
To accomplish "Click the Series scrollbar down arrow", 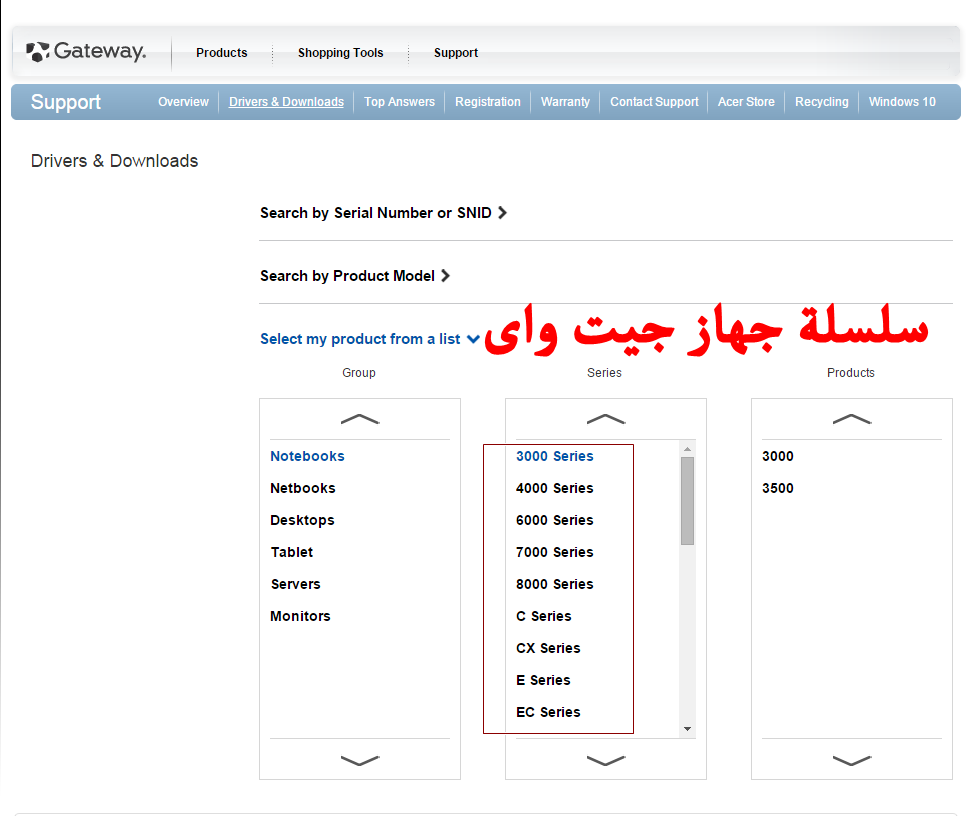I will 687,729.
